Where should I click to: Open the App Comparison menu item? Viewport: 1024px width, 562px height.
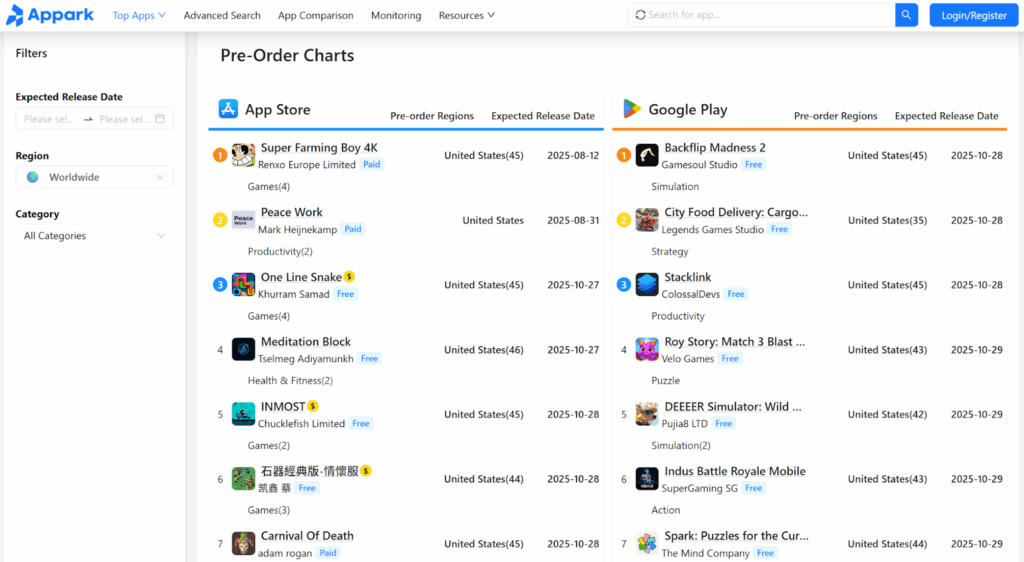[x=315, y=15]
